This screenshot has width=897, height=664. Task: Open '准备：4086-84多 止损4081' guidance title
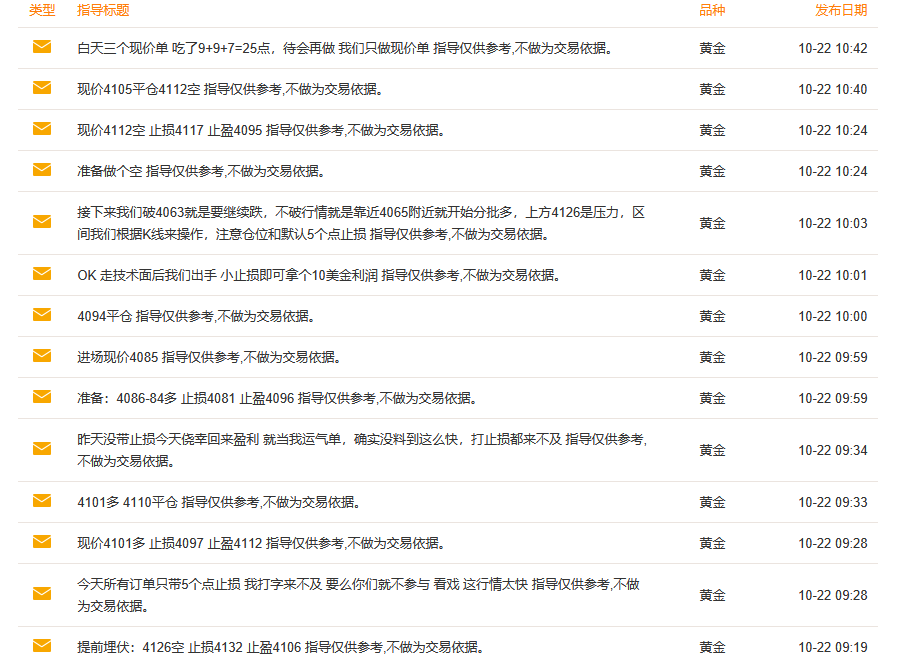[276, 398]
